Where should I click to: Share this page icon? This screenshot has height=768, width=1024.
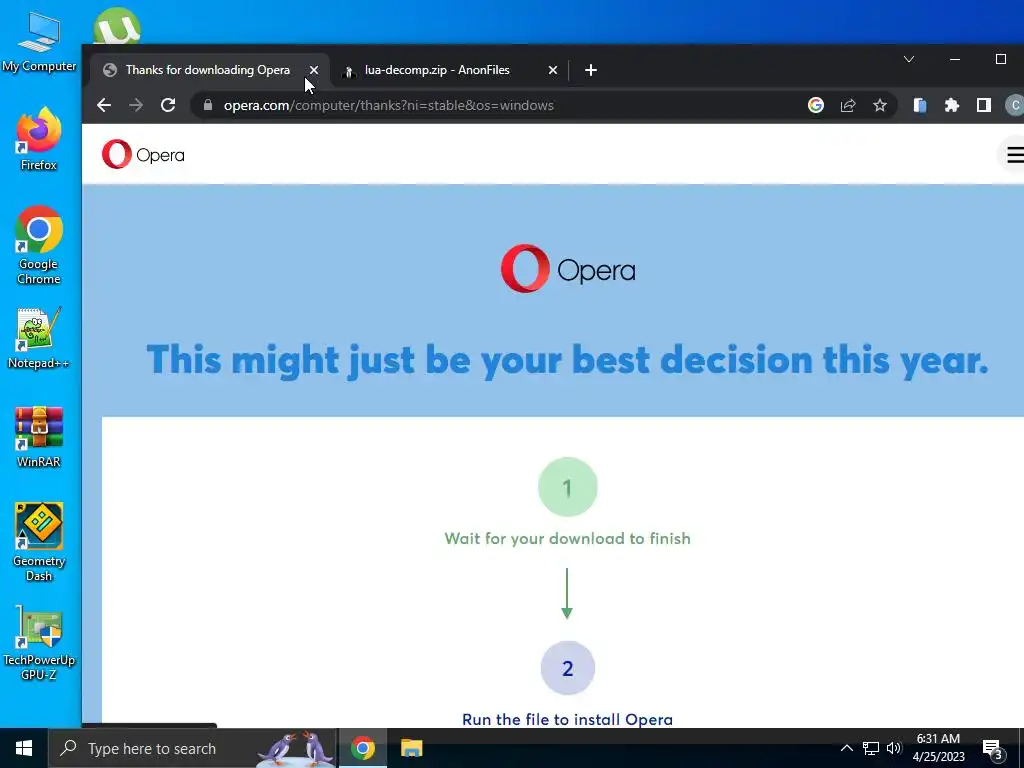(848, 105)
